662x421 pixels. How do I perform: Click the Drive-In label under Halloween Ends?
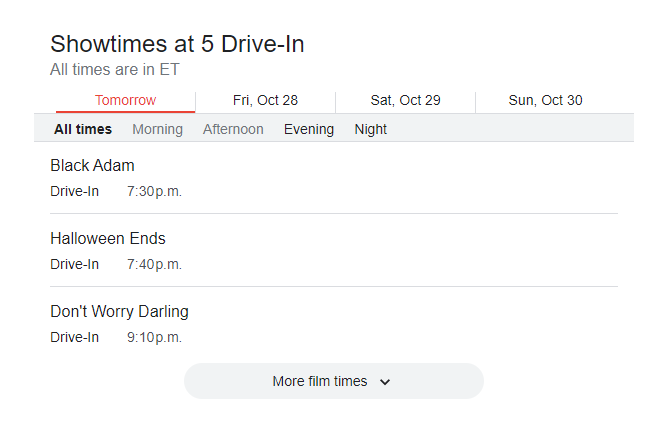75,264
